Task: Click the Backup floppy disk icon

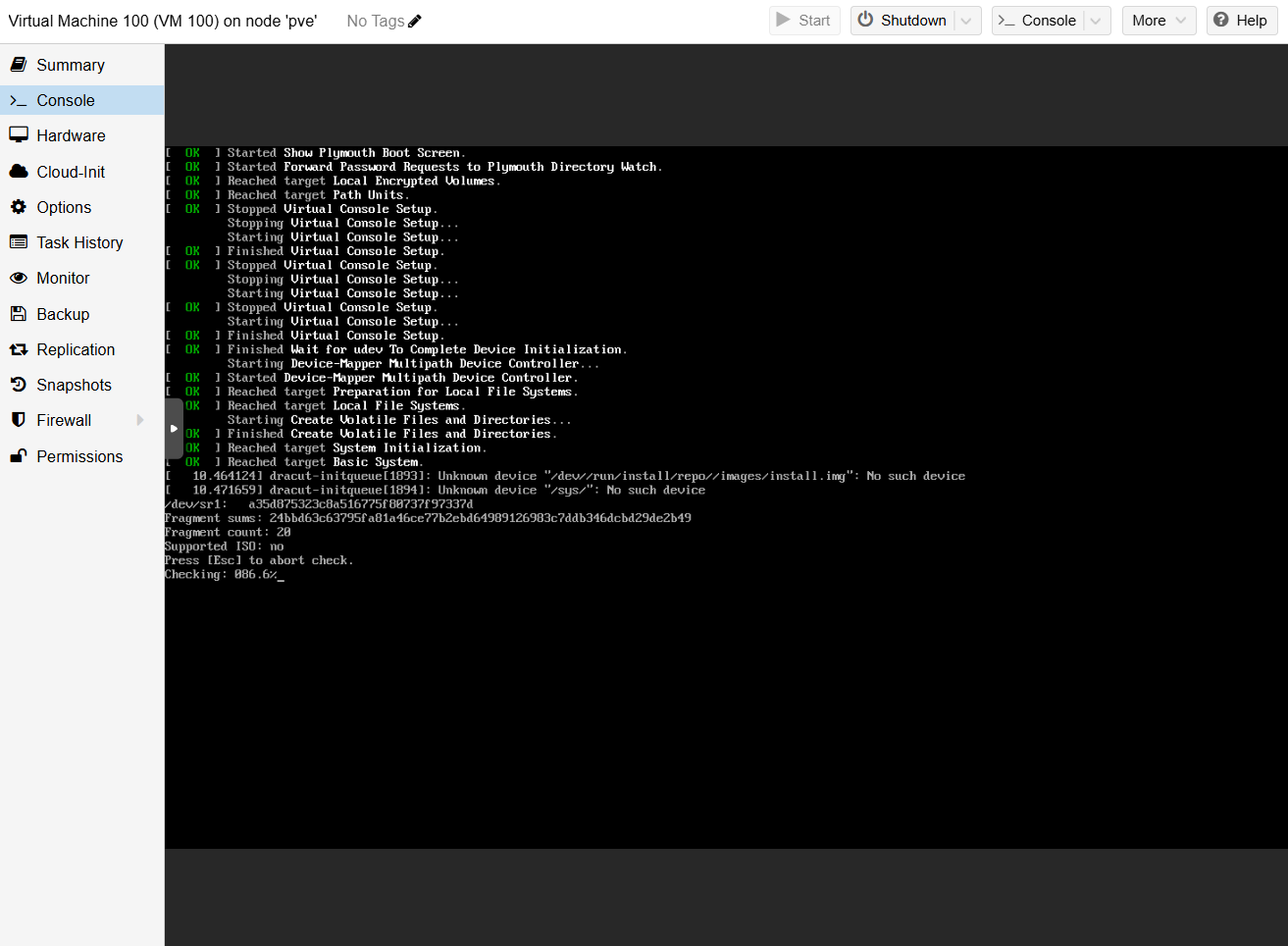Action: [x=19, y=314]
